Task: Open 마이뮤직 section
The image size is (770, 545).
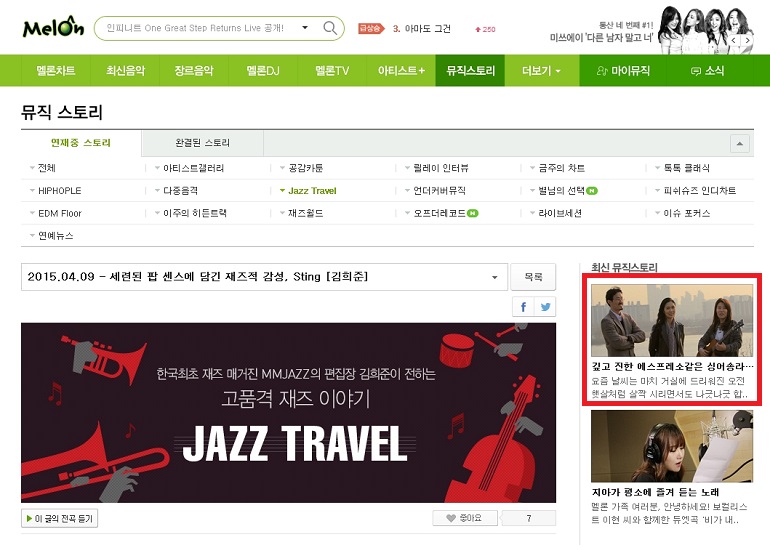Action: pos(623,71)
